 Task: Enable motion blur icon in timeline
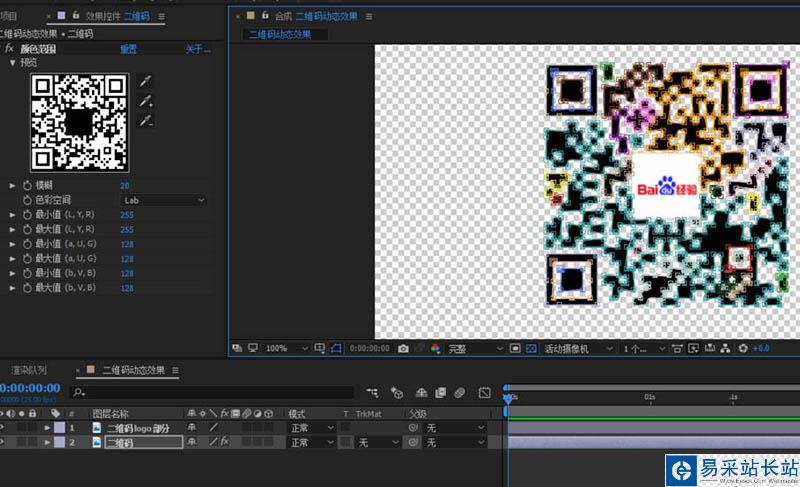[460, 393]
